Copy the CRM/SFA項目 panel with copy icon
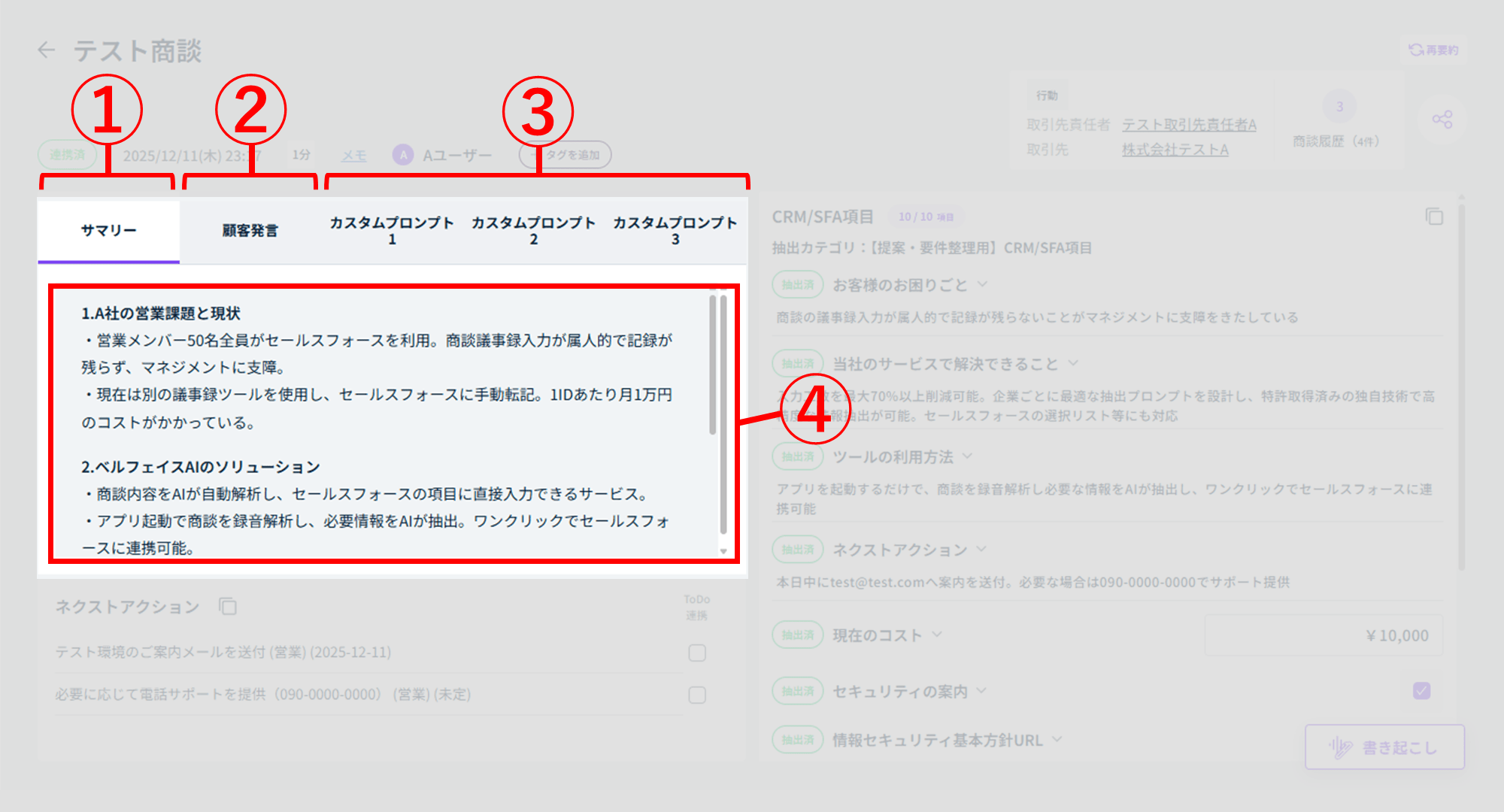 [x=1433, y=217]
